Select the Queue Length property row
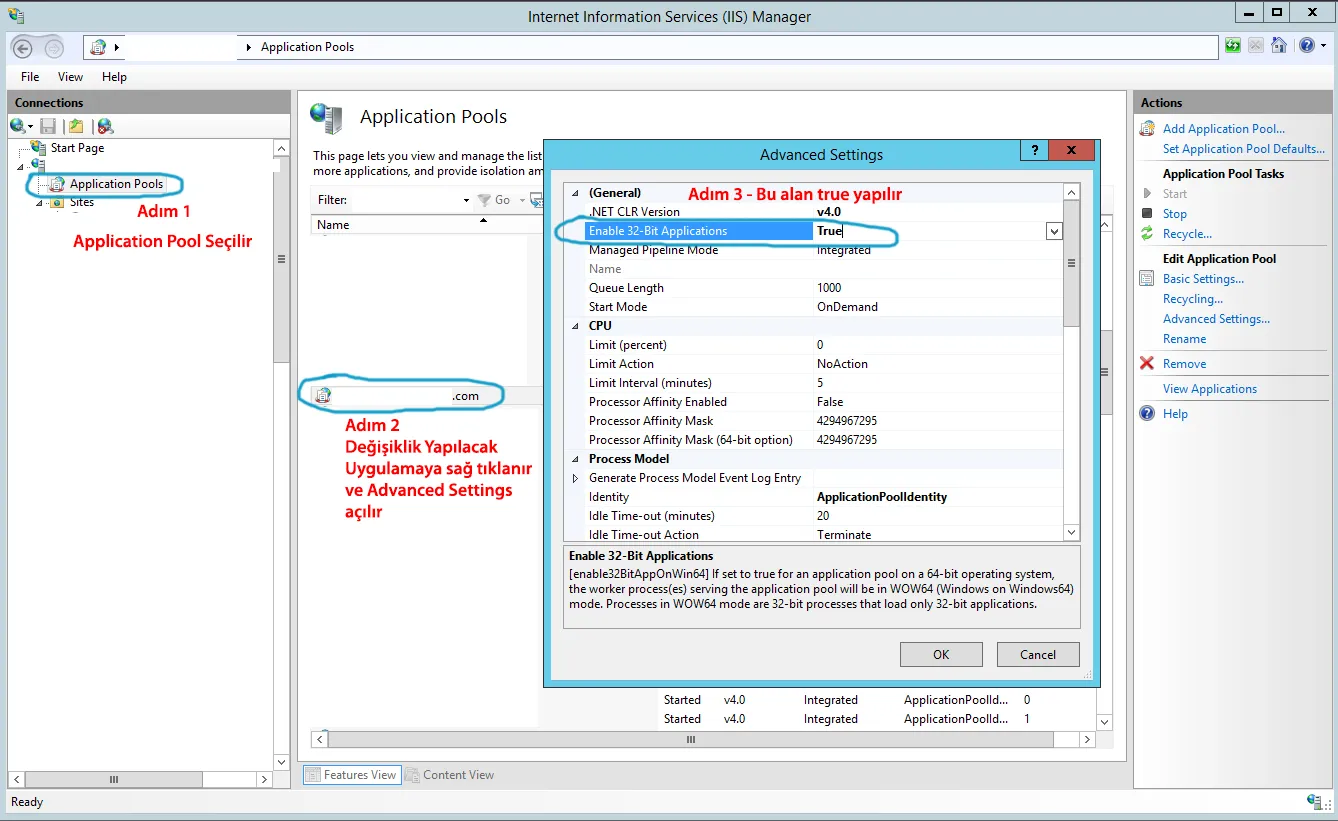 click(x=814, y=288)
